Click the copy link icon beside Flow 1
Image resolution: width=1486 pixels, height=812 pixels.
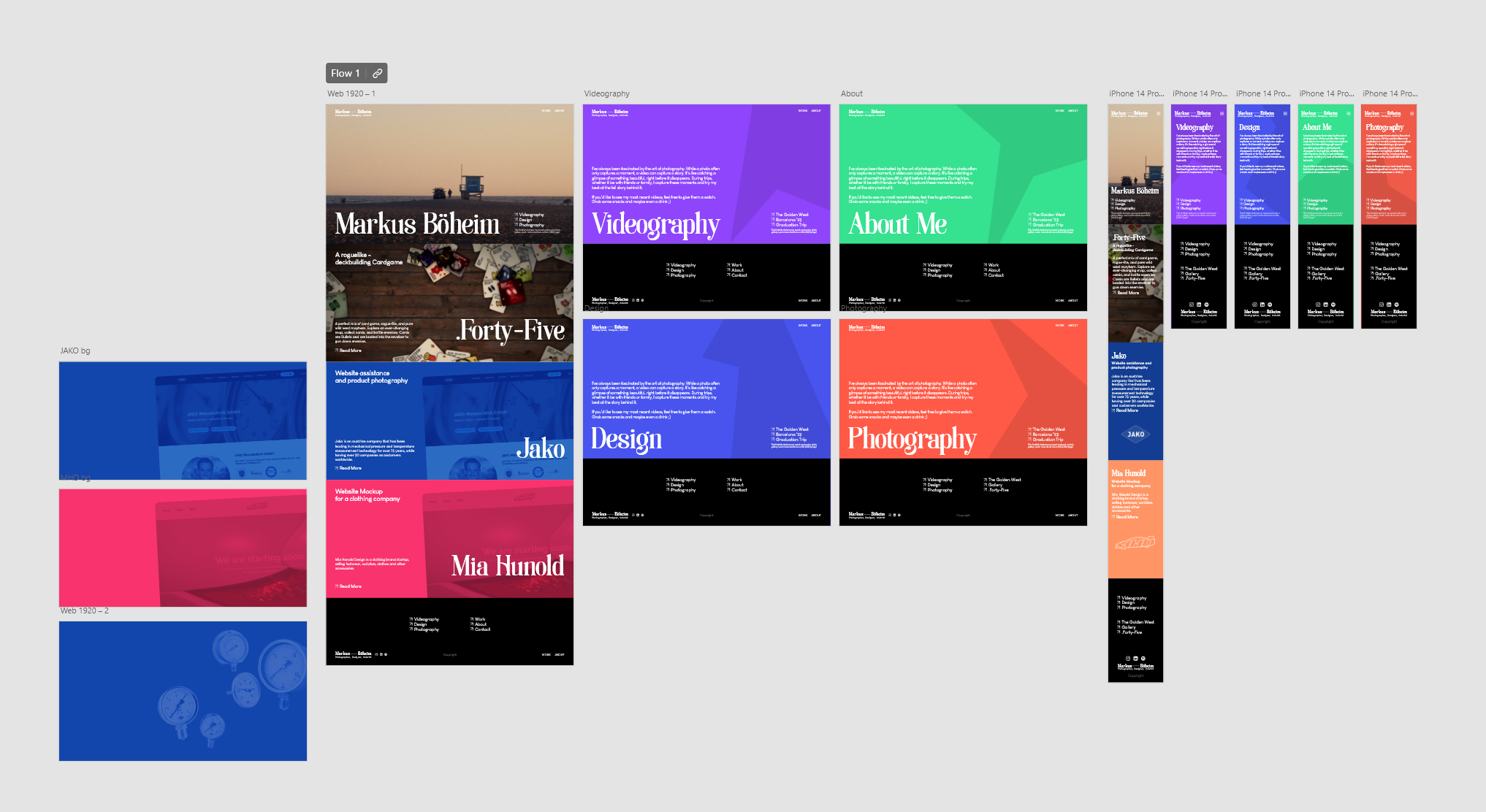377,73
